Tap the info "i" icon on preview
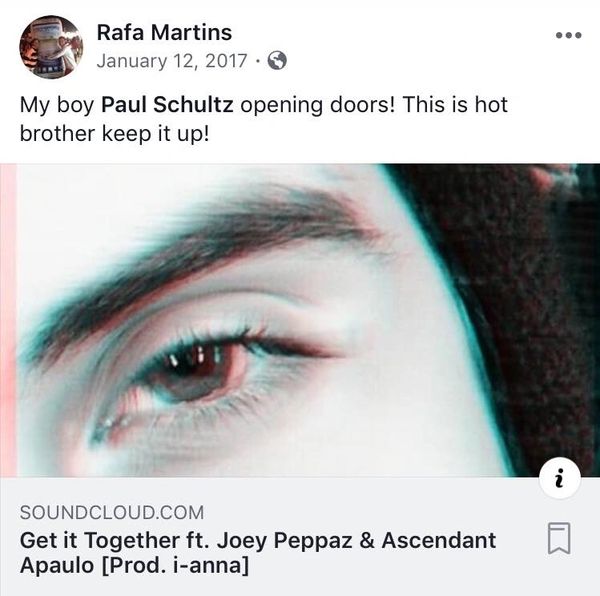600x596 pixels. click(560, 480)
